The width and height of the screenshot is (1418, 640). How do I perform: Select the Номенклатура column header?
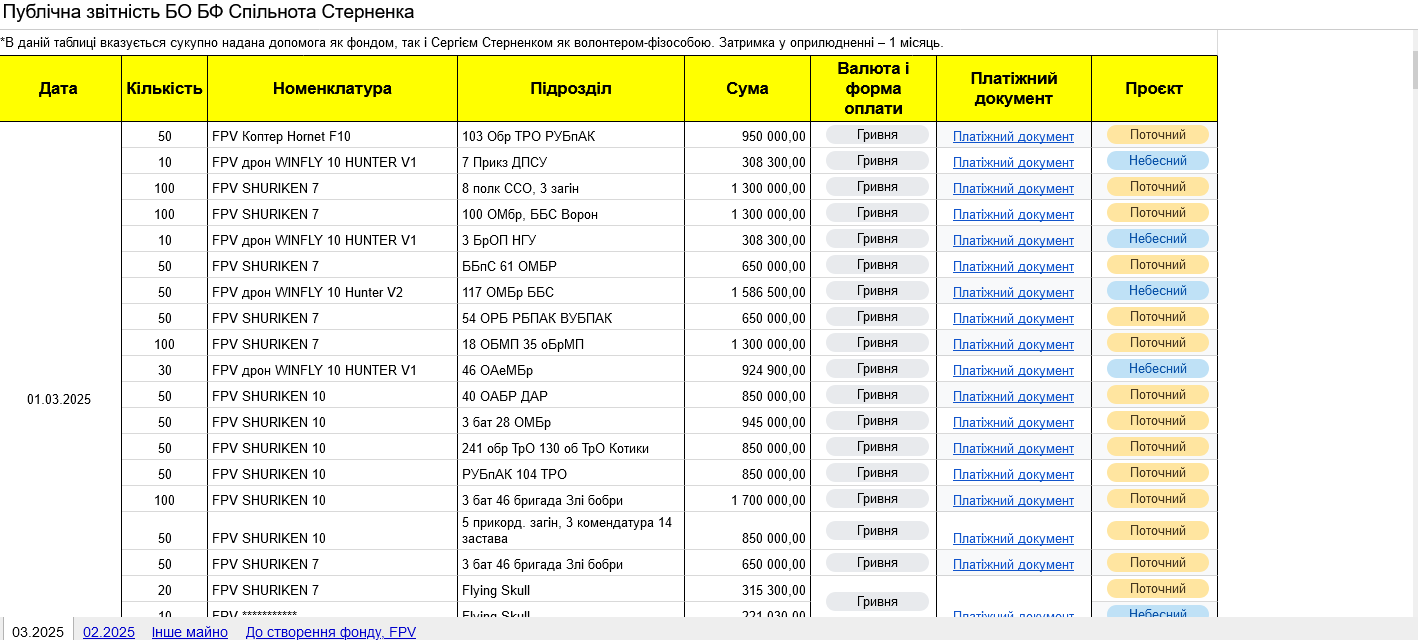click(332, 88)
